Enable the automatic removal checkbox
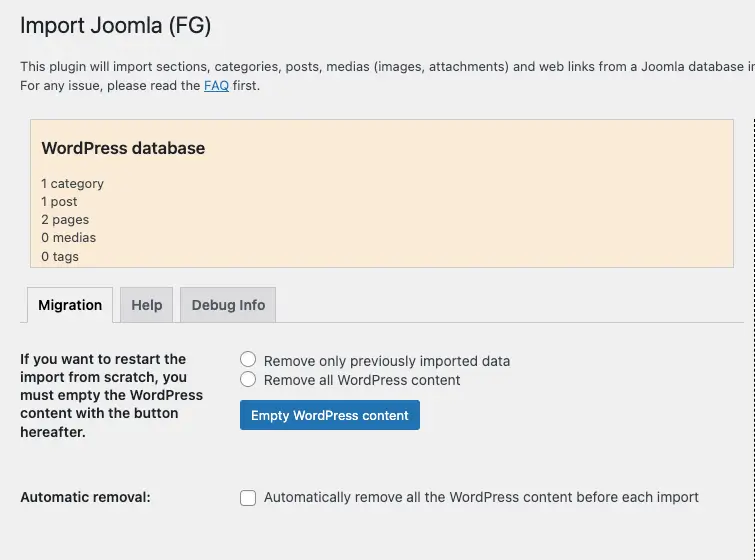This screenshot has height=560, width=755. 248,498
